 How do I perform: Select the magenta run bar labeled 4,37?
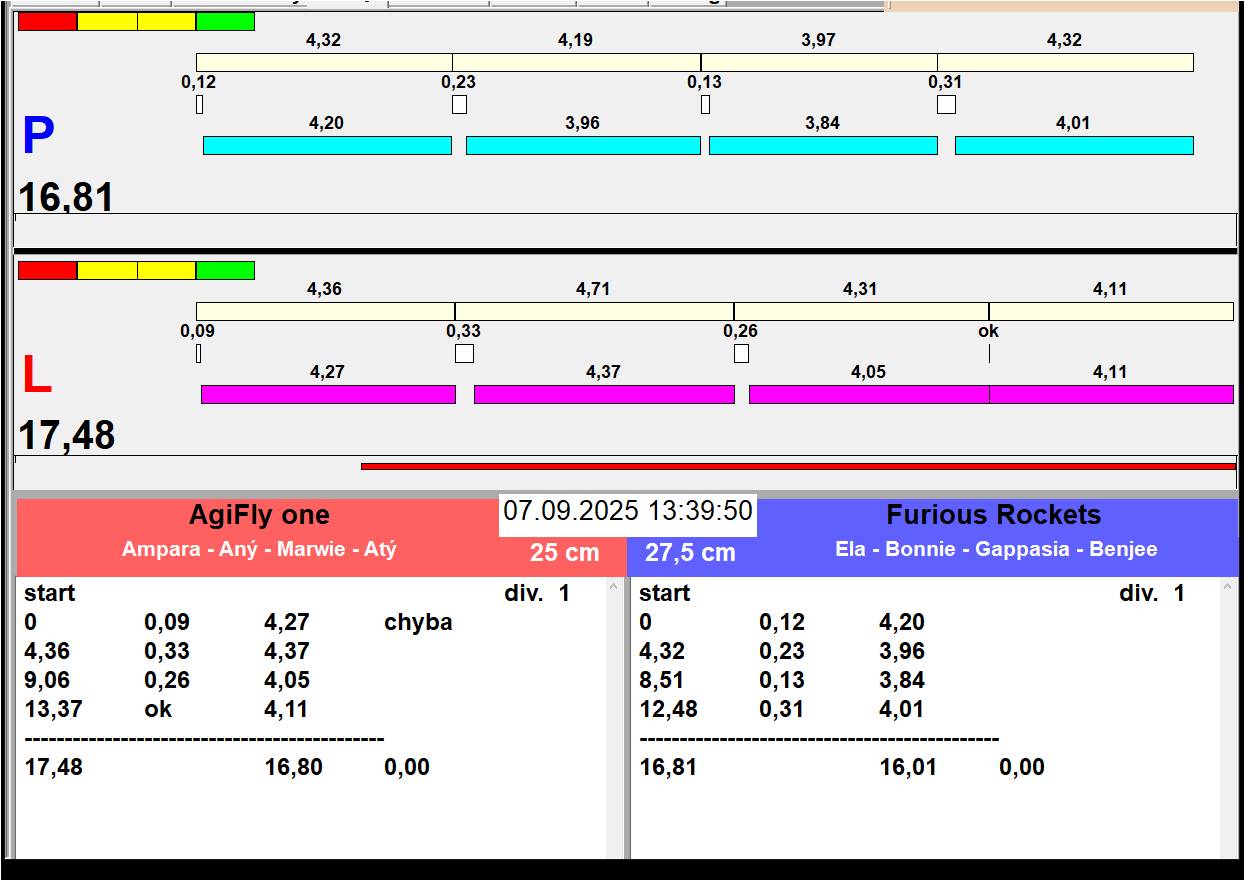pyautogui.click(x=604, y=394)
